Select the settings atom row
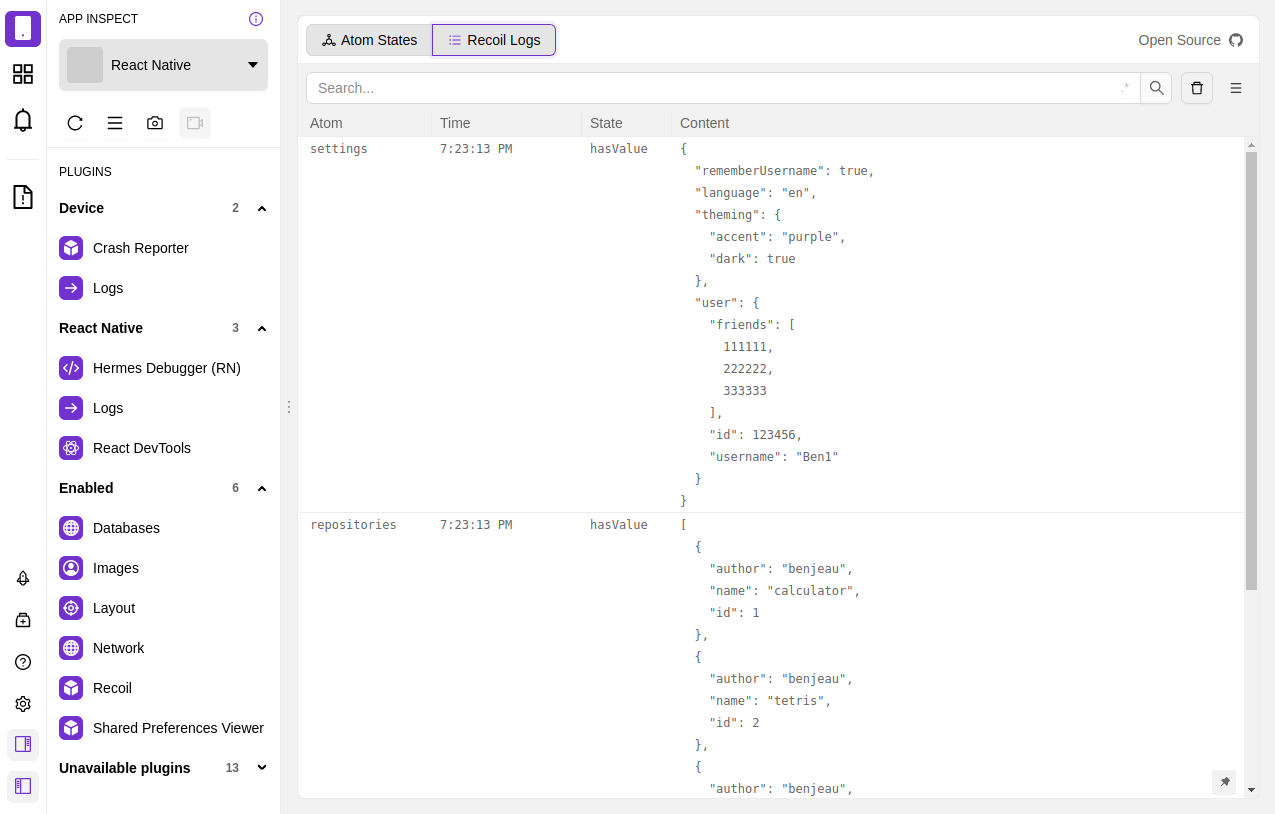This screenshot has height=814, width=1275. [771, 325]
